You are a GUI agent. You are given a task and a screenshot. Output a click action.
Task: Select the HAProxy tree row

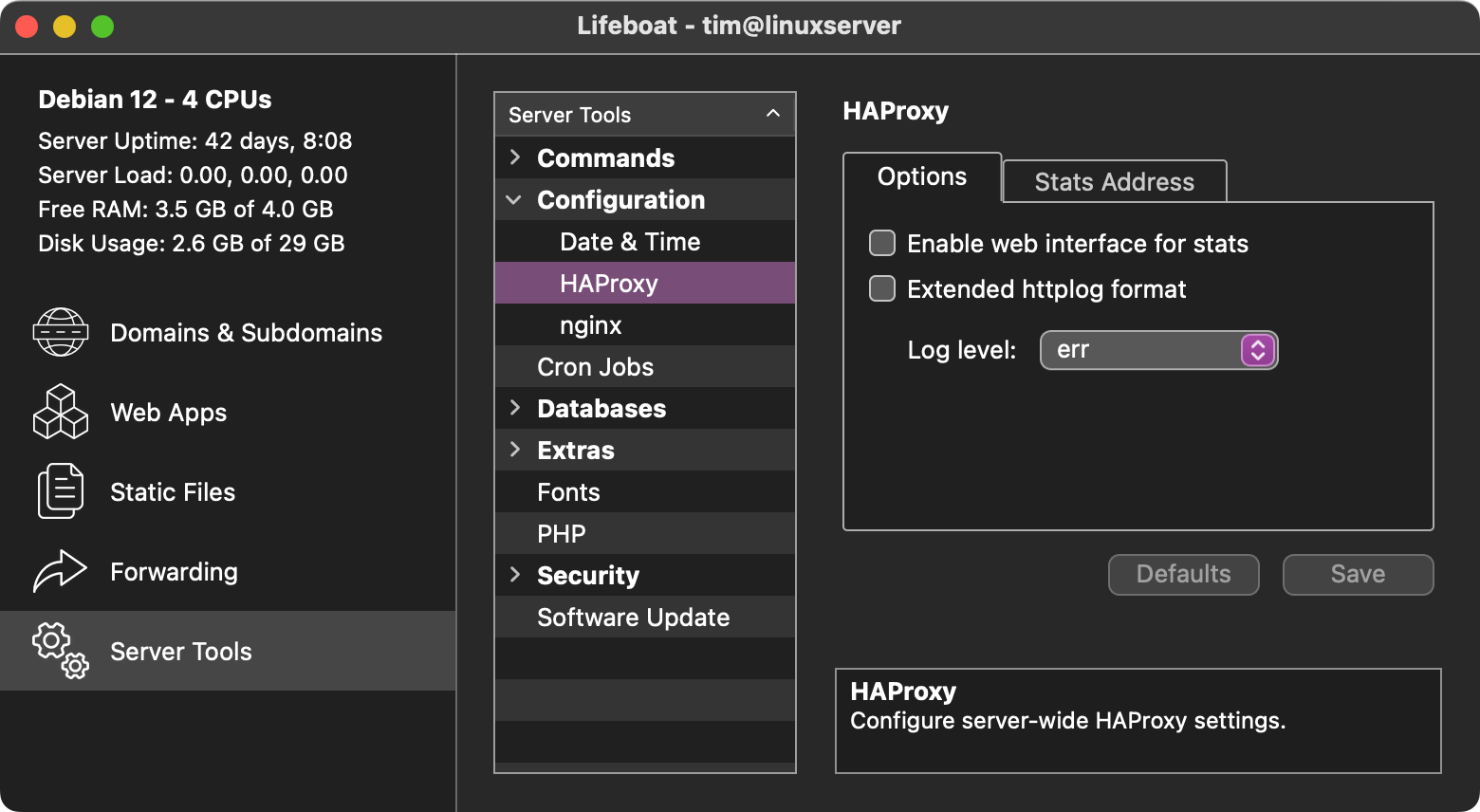pyautogui.click(x=645, y=283)
